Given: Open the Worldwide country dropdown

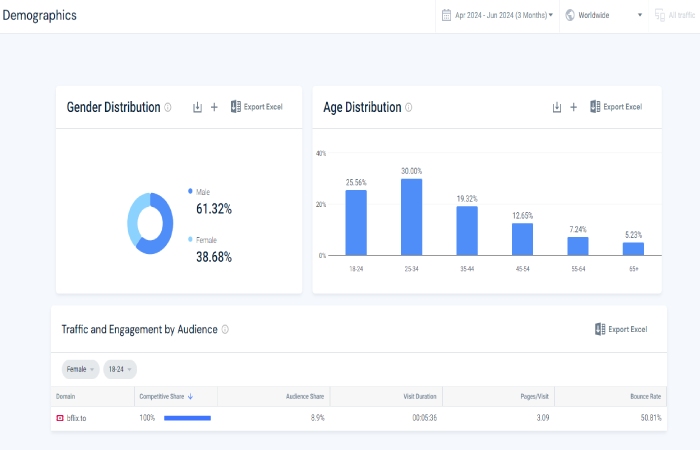Looking at the screenshot, I should point(604,15).
